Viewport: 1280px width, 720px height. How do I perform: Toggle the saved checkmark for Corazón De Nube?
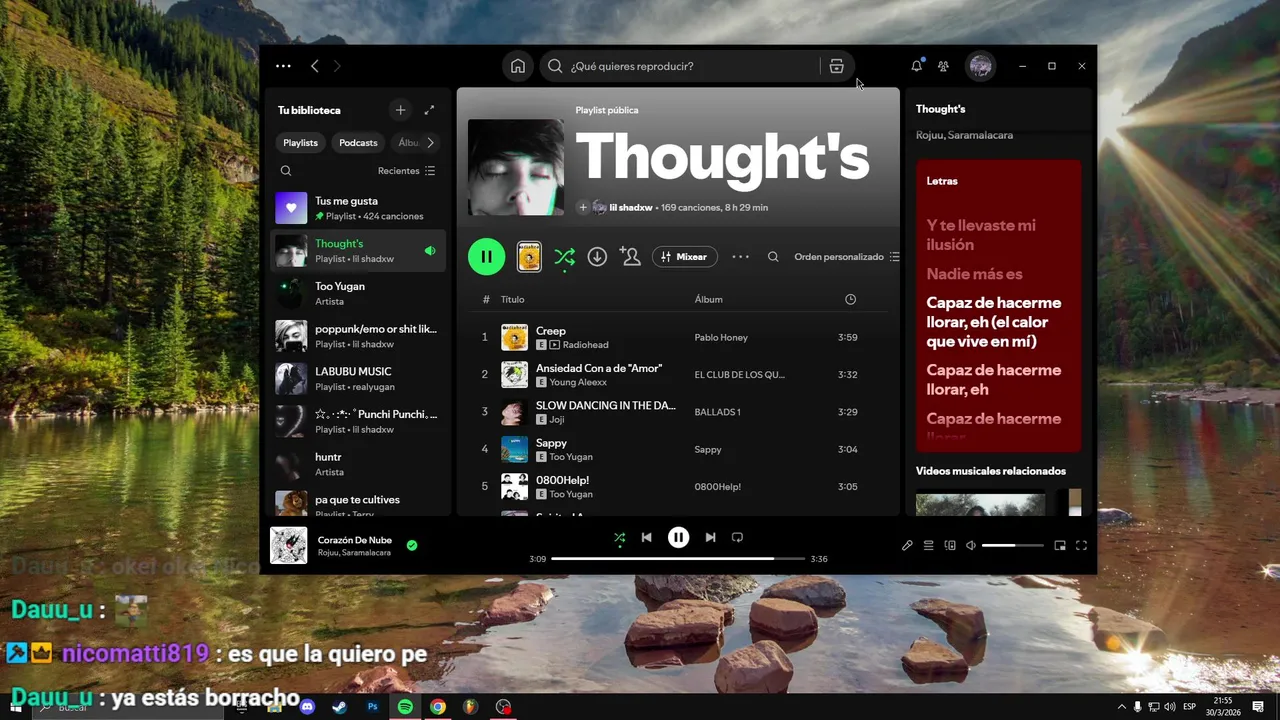(412, 546)
